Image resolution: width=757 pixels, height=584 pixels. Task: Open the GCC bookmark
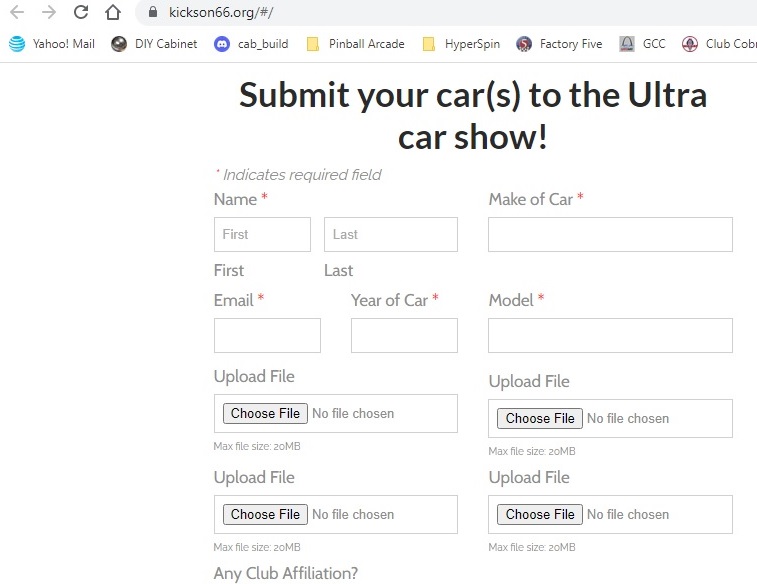point(642,44)
